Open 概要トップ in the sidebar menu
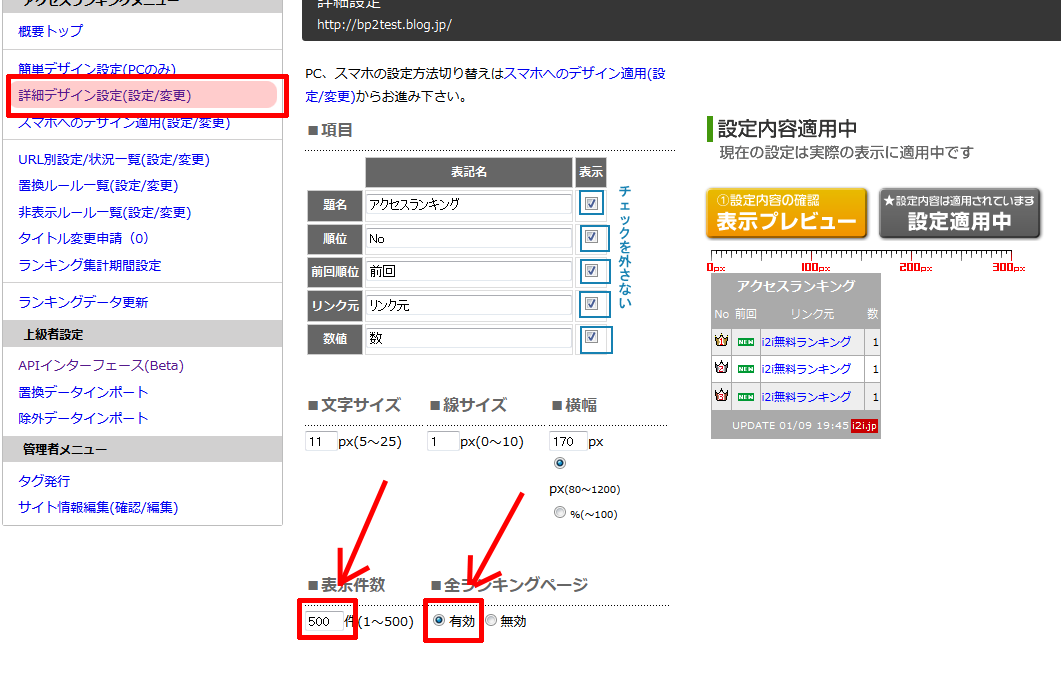The width and height of the screenshot is (1061, 699). click(x=50, y=31)
